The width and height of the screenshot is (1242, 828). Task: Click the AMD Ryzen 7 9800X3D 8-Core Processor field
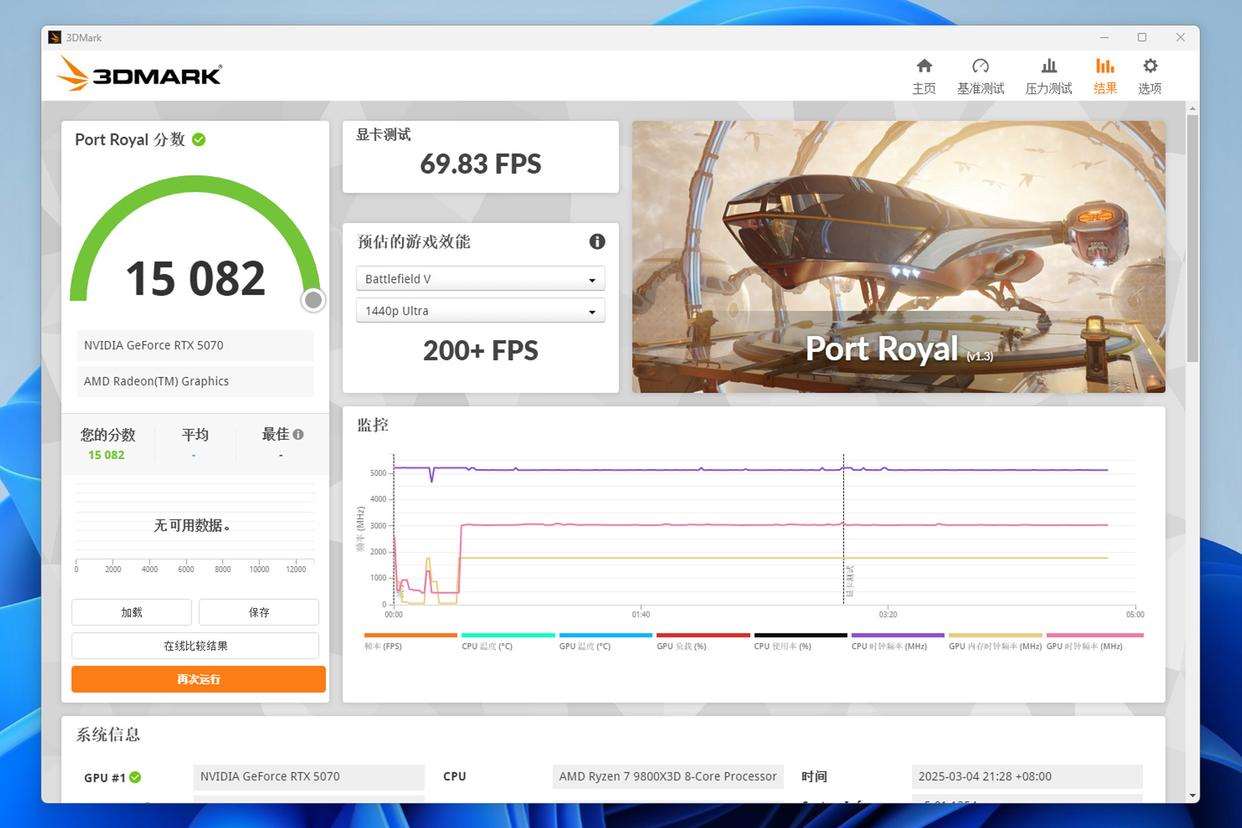668,777
